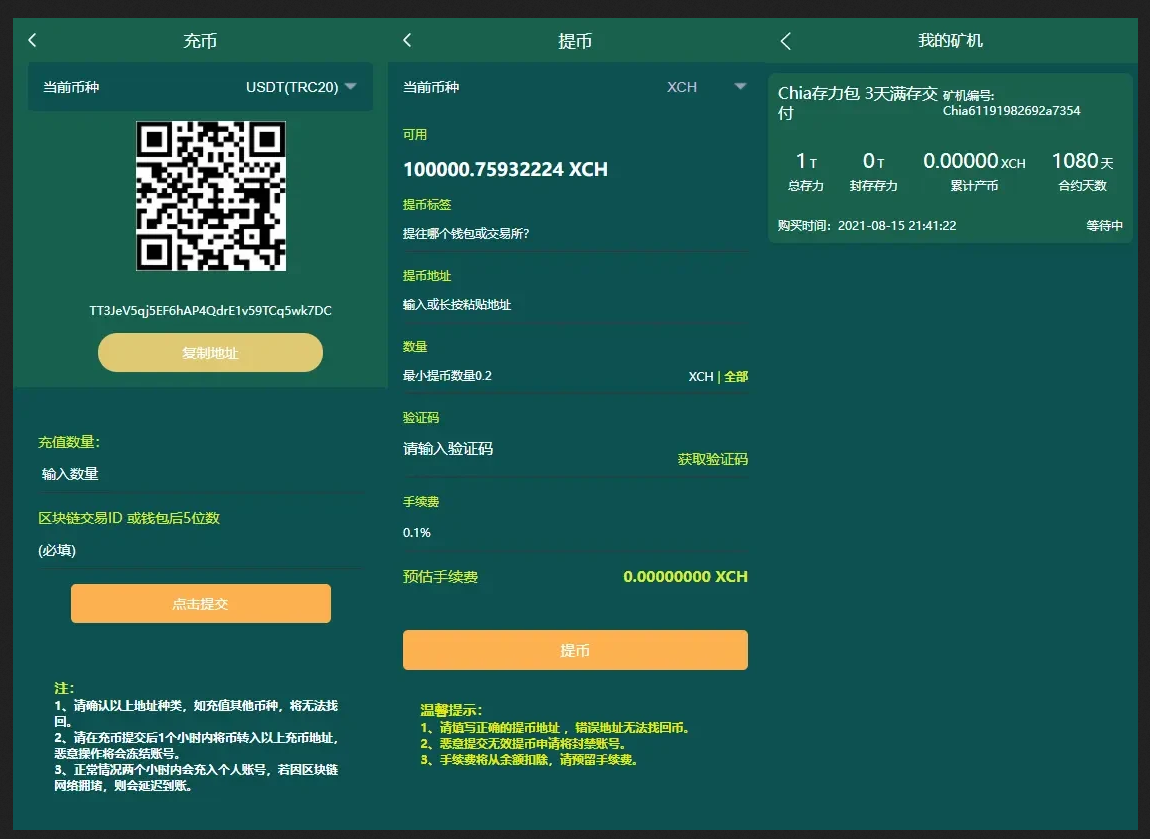Viewport: 1150px width, 839px height.
Task: Click the 输入数量 deposit amount field
Action: coord(200,474)
